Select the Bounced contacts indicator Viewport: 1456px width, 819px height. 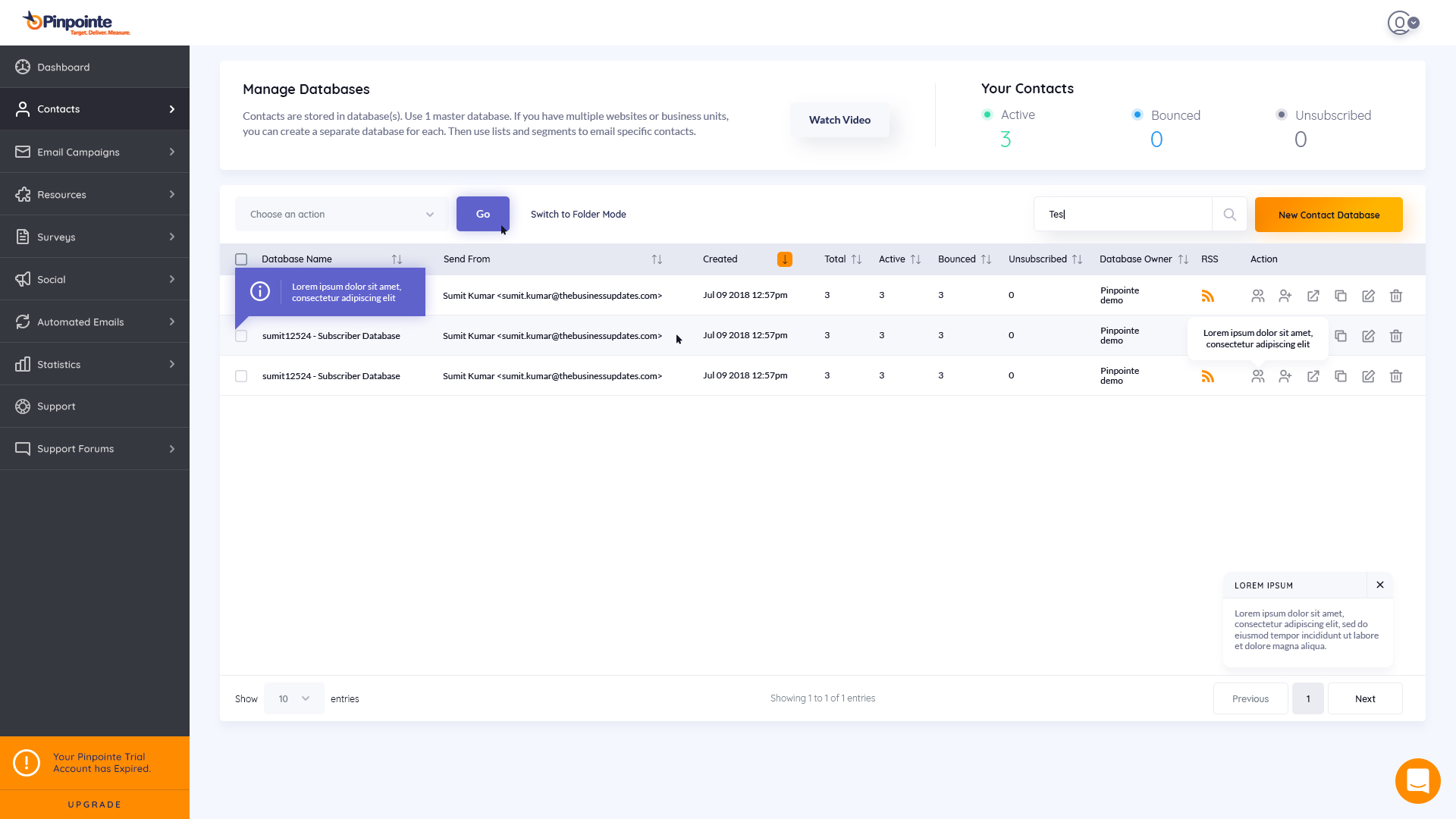(1137, 115)
